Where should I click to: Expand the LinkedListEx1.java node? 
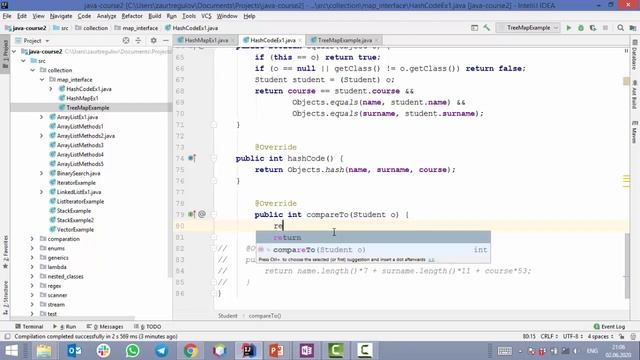pyautogui.click(x=42, y=192)
